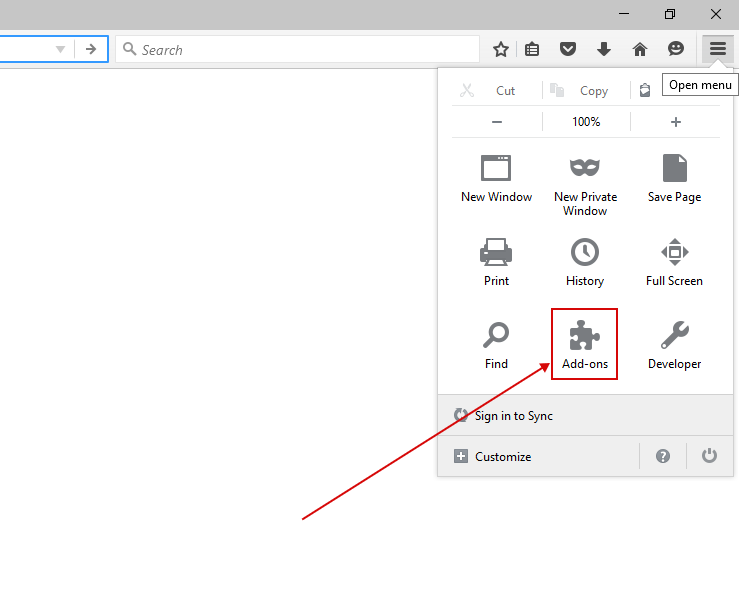Open the History panel

[x=585, y=262]
